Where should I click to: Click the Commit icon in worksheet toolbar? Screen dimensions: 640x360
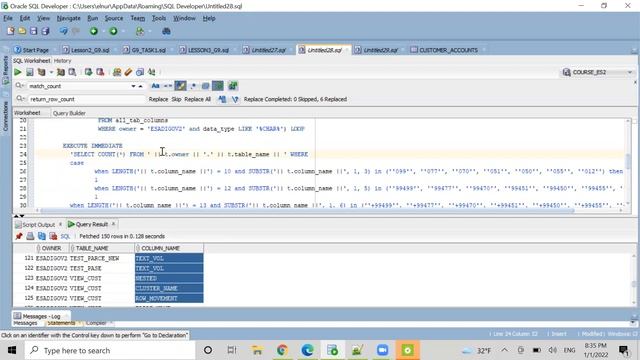88,72
